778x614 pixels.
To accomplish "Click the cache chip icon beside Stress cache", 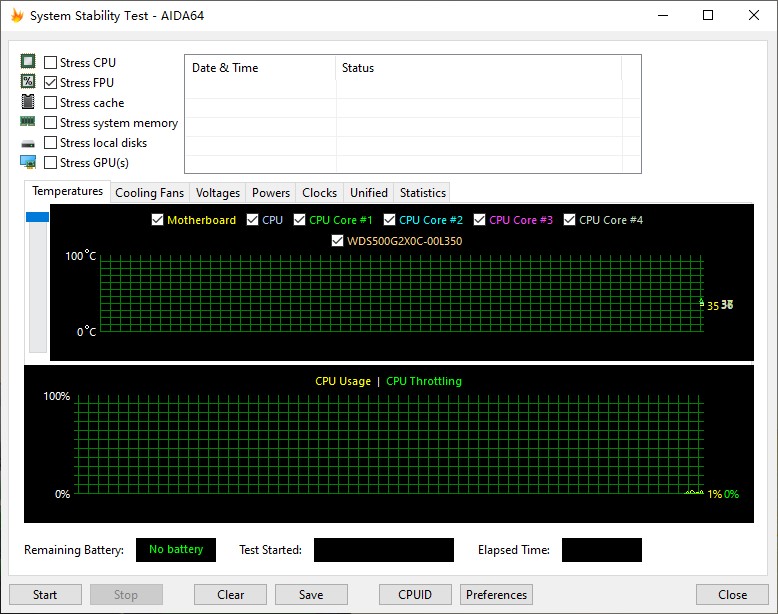I will [28, 102].
